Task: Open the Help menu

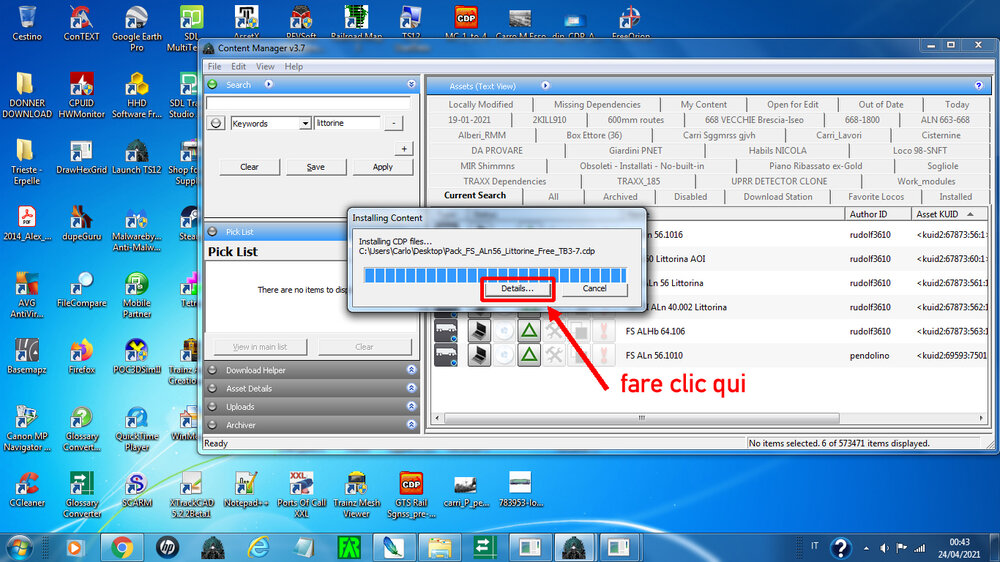Action: (x=293, y=66)
